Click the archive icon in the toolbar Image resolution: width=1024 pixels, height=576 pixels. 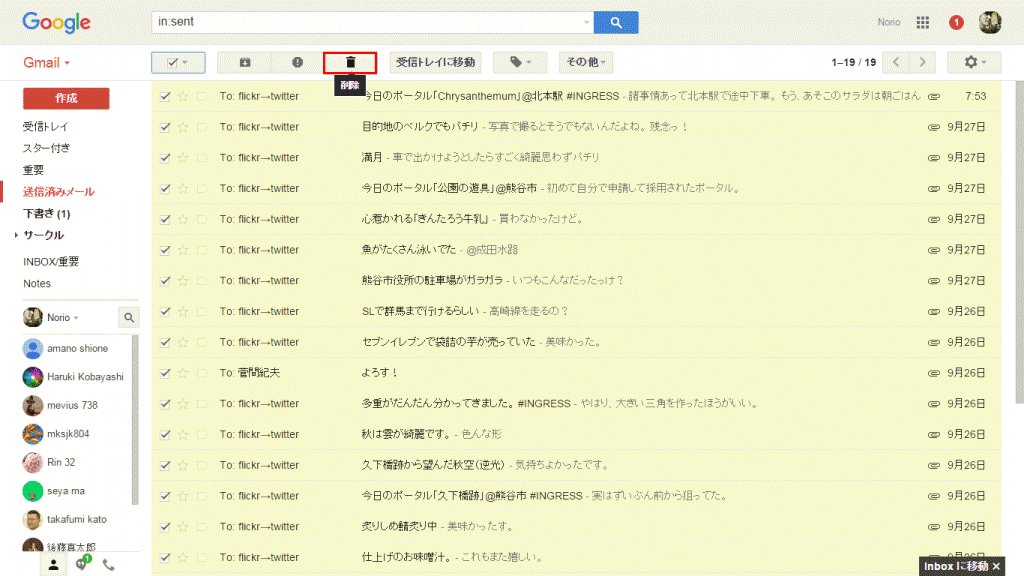coord(245,62)
